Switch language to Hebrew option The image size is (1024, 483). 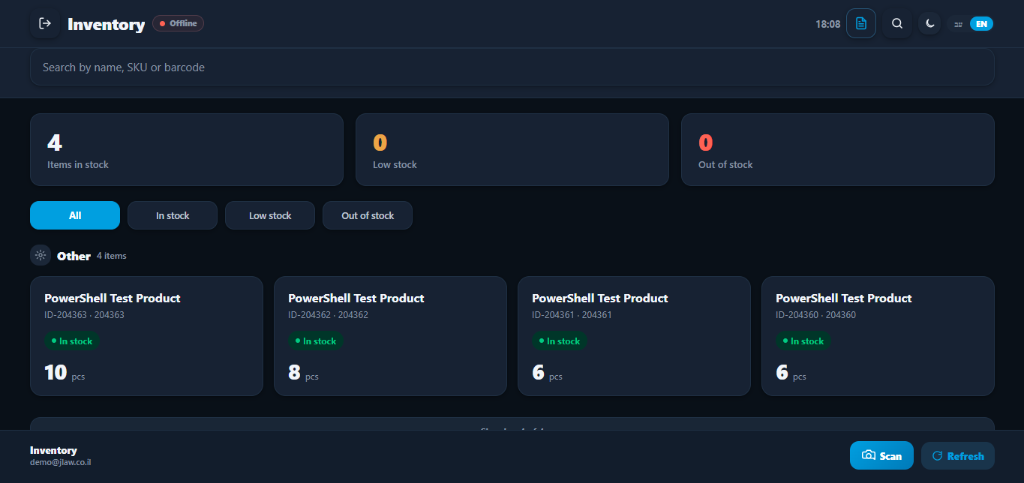(x=959, y=23)
